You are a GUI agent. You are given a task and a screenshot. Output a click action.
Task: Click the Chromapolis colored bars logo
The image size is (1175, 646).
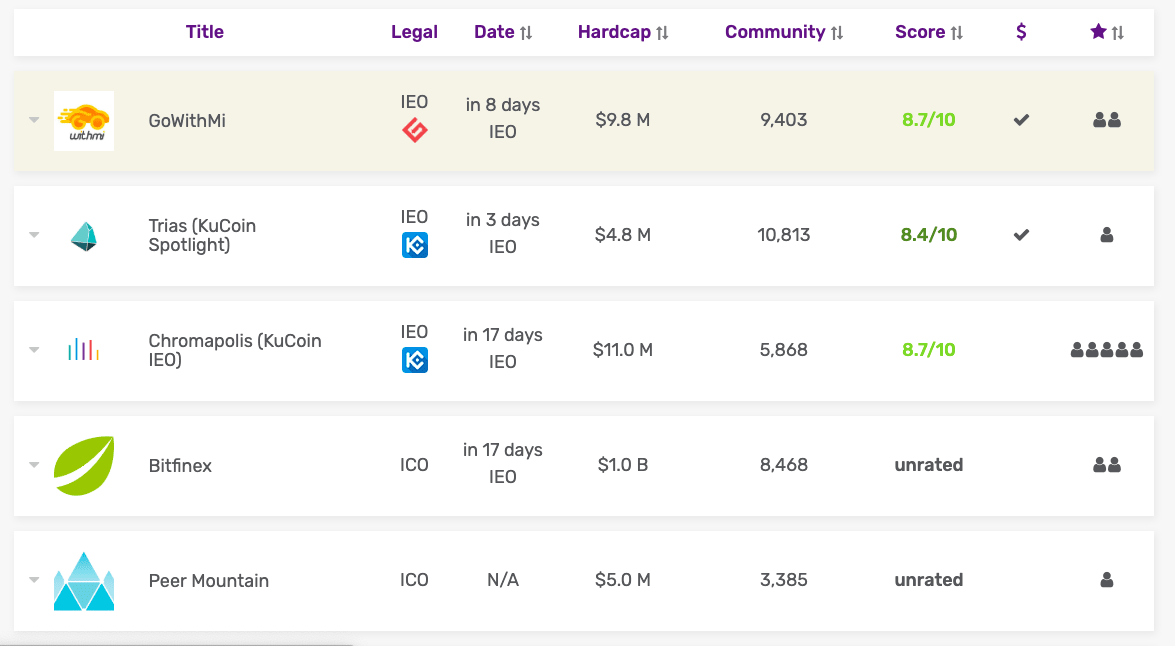pos(84,350)
